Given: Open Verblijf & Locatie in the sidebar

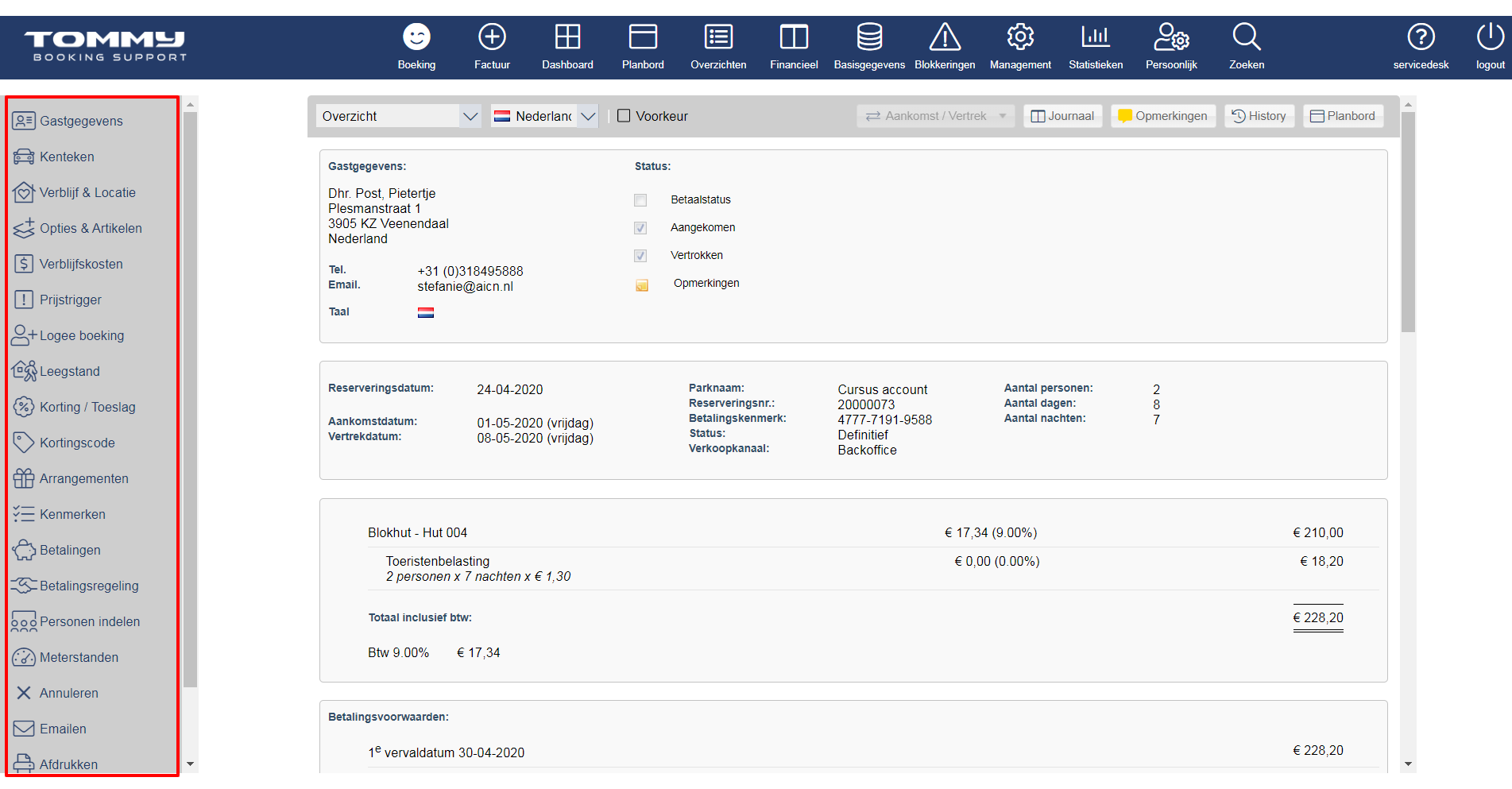Looking at the screenshot, I should pyautogui.click(x=87, y=192).
